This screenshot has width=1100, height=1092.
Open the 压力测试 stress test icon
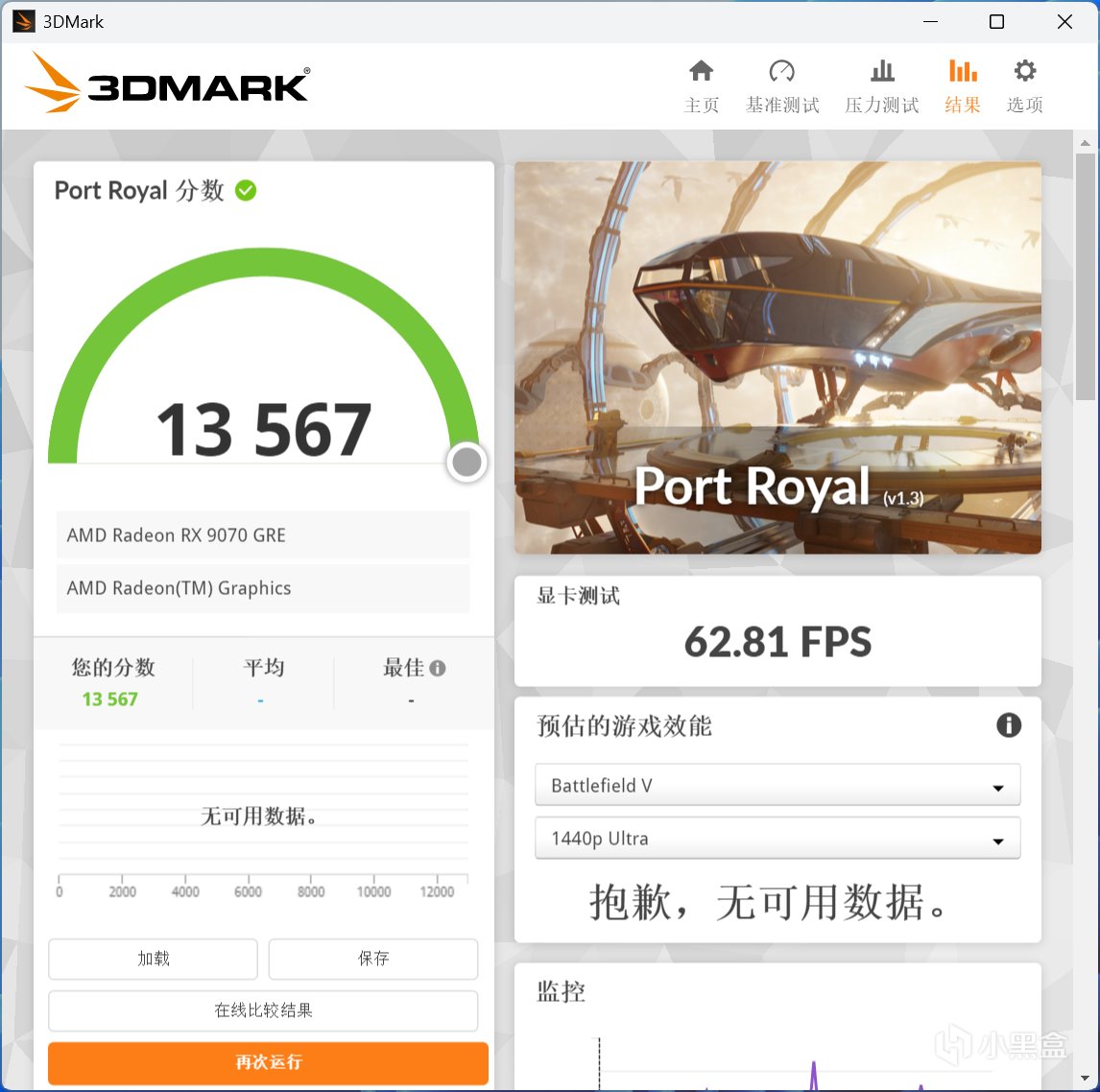[x=882, y=71]
